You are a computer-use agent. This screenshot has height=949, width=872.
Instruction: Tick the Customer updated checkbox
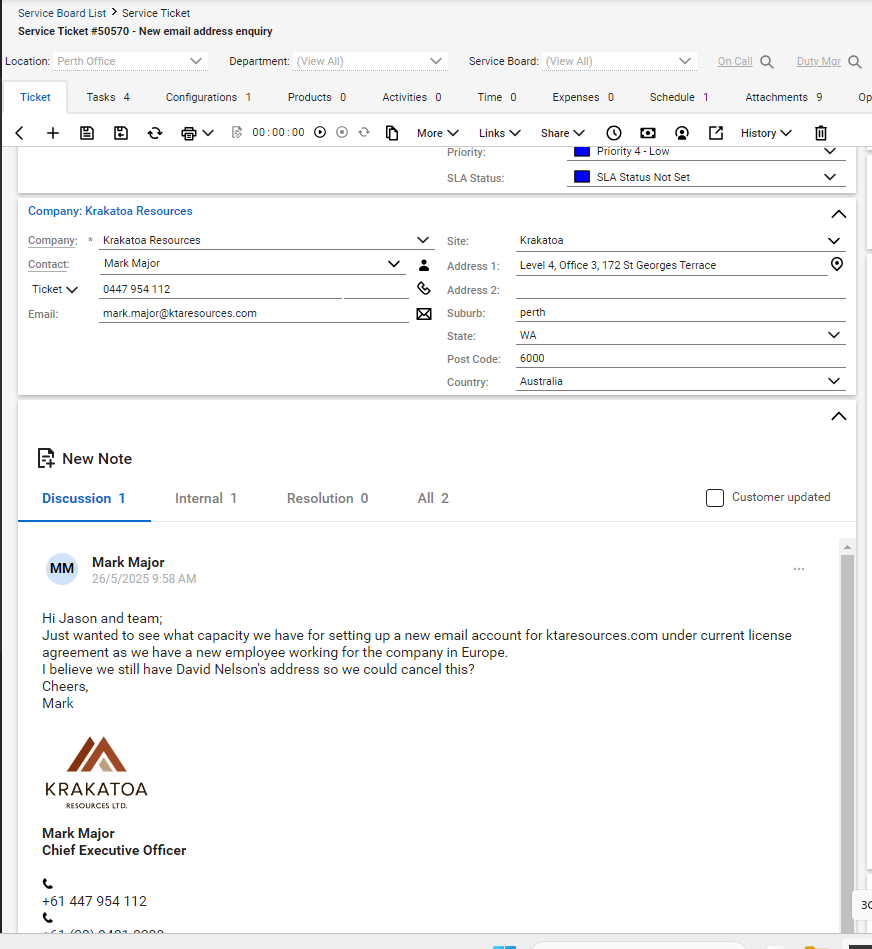tap(715, 498)
